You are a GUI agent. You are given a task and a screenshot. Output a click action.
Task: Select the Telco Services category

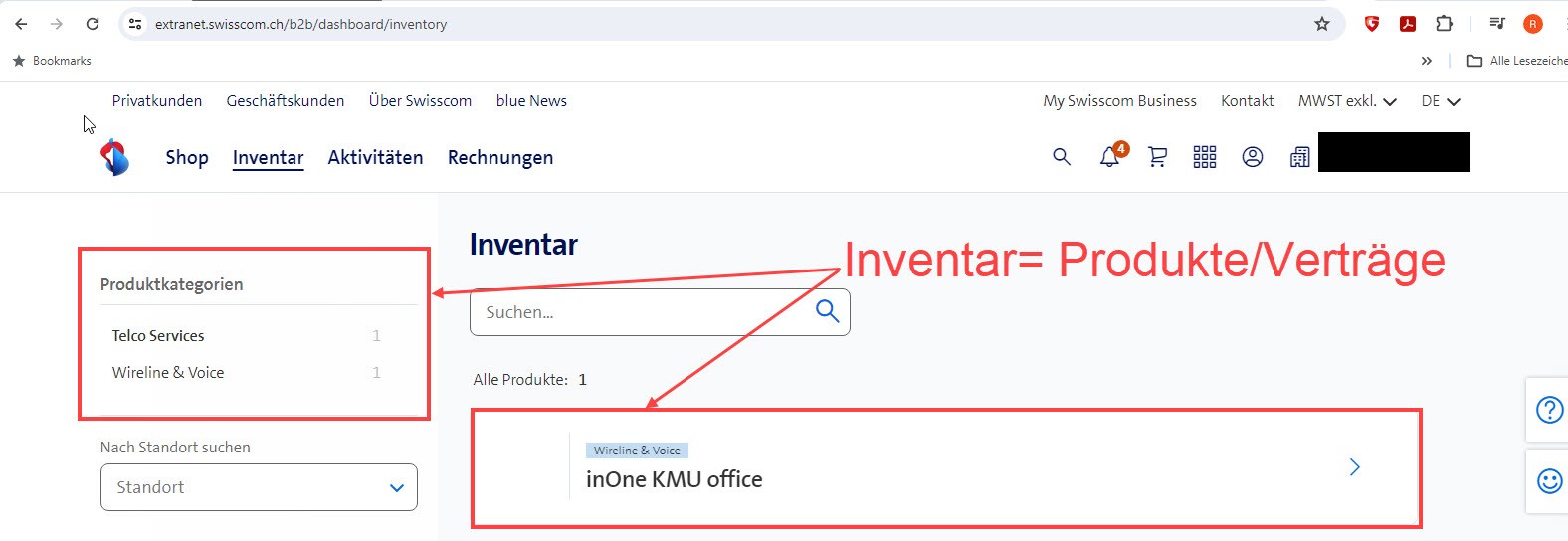[x=158, y=336]
